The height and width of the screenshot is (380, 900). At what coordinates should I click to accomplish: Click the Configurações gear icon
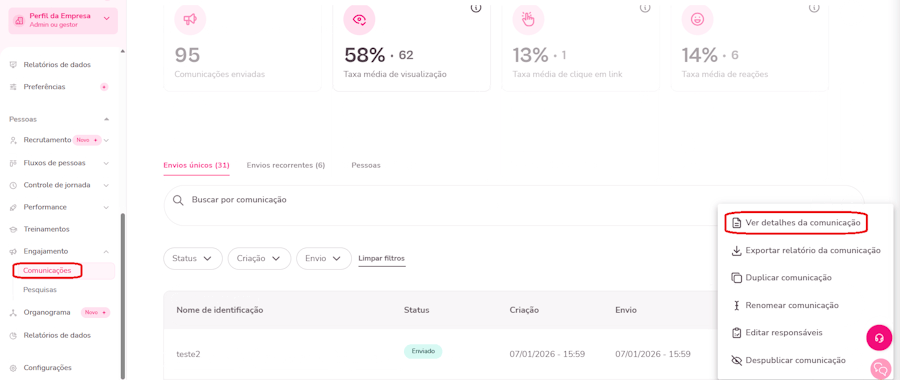(13, 367)
